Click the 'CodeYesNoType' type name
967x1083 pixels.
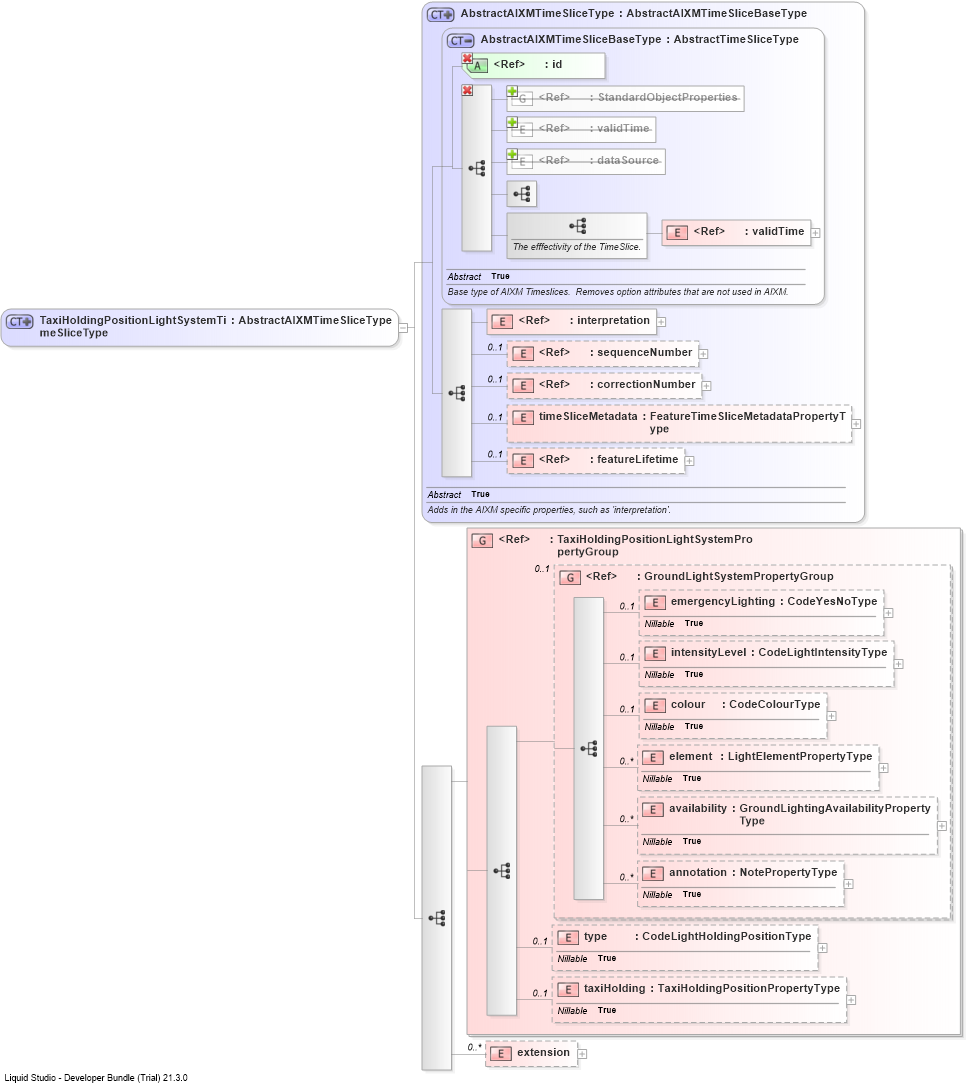(832, 602)
